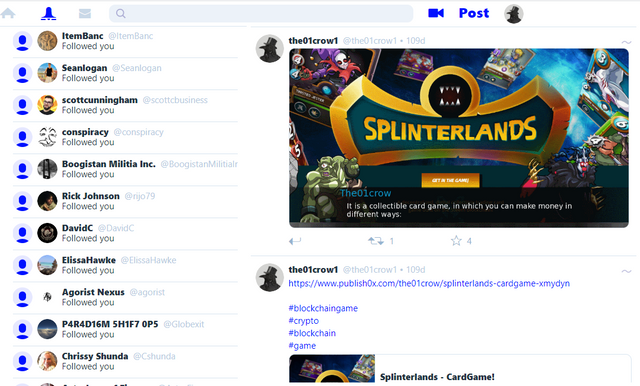The width and height of the screenshot is (640, 386).
Task: Click the magnifier search icon
Action: (120, 13)
